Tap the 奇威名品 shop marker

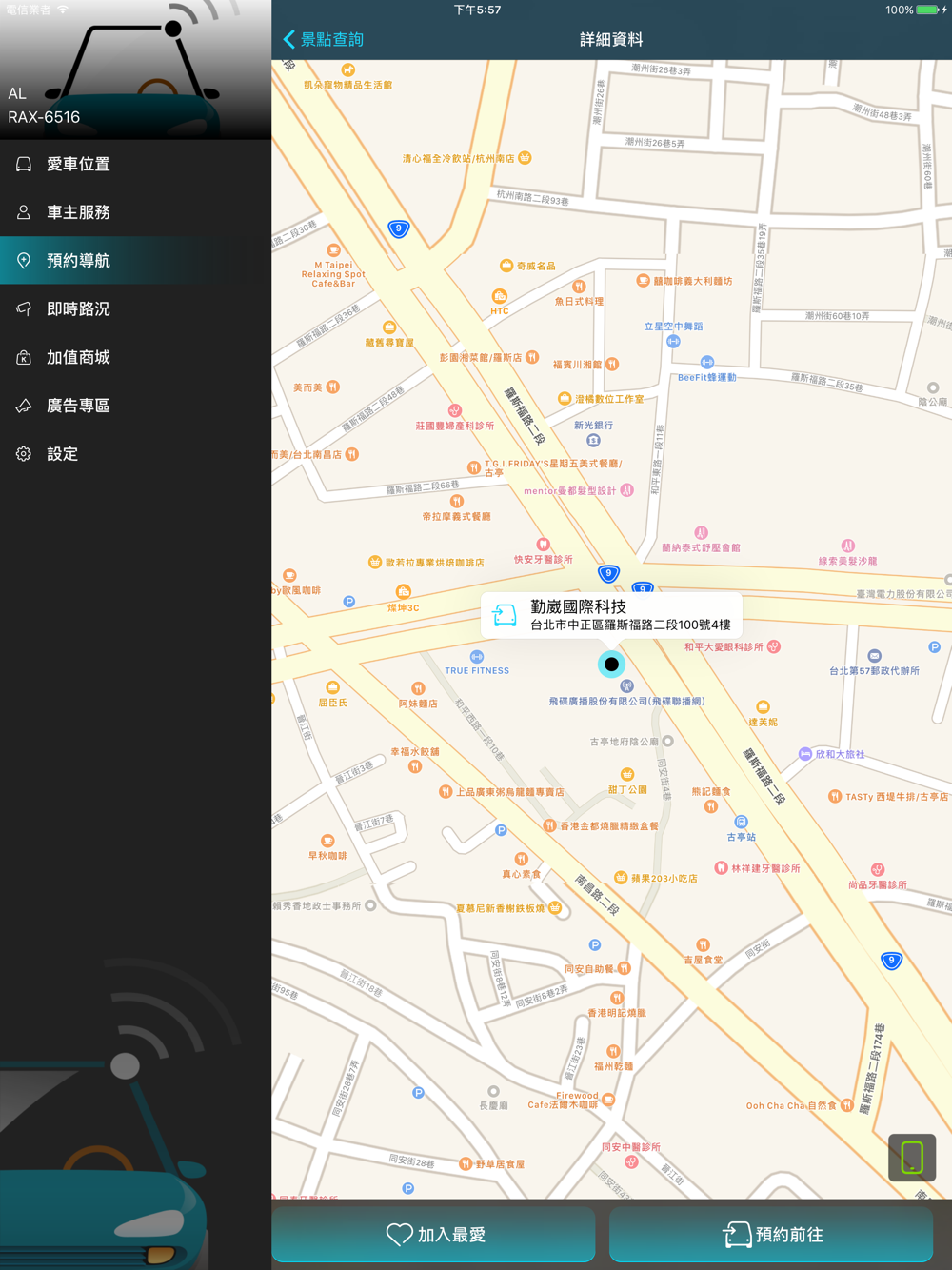(x=506, y=266)
